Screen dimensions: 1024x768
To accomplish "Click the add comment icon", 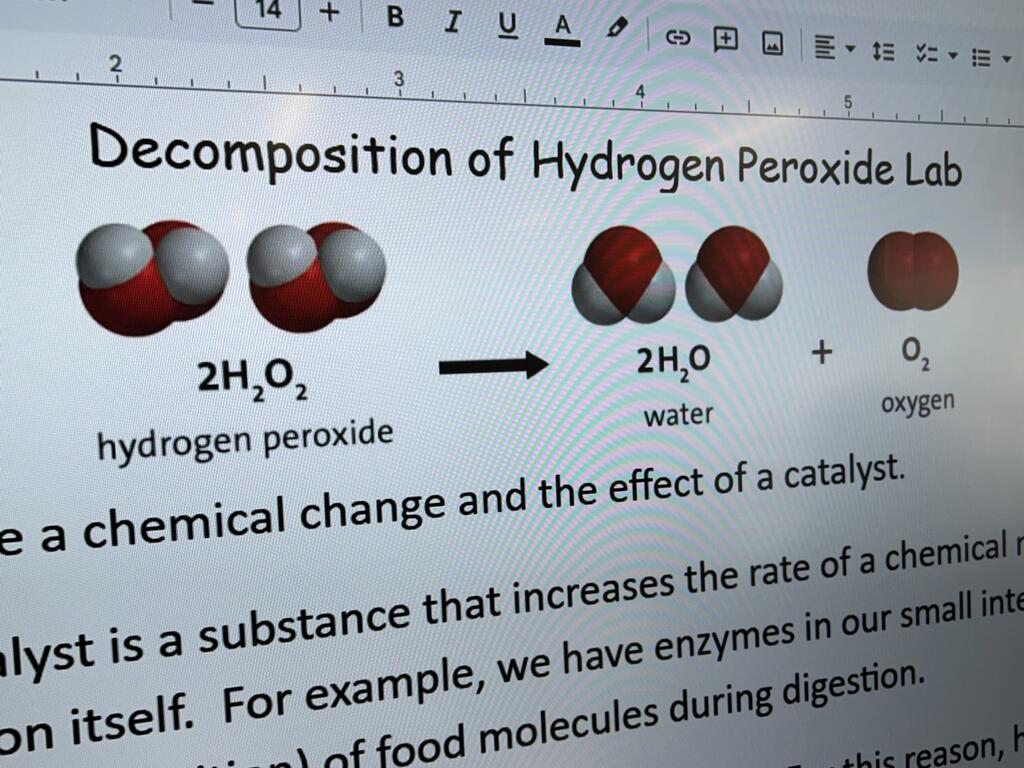I will (725, 40).
